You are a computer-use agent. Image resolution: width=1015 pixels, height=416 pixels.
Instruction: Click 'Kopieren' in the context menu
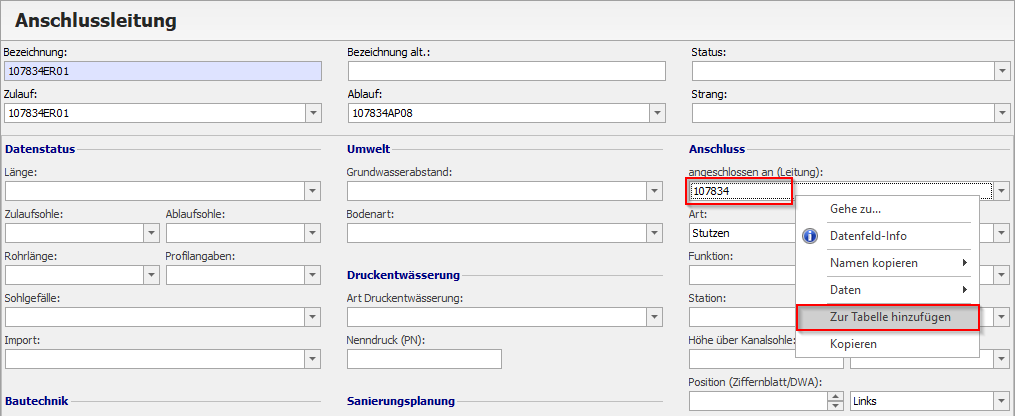(853, 344)
